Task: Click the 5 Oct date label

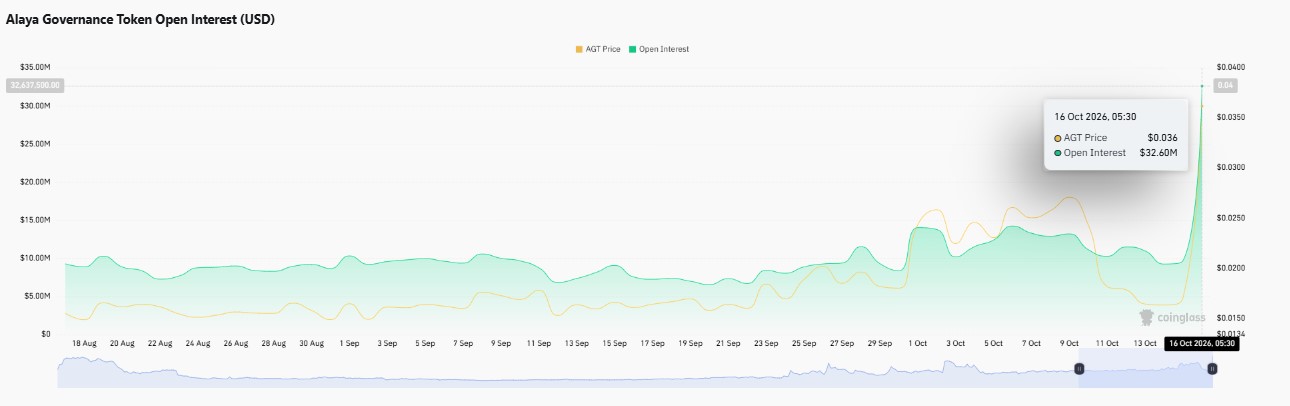Action: [x=993, y=343]
